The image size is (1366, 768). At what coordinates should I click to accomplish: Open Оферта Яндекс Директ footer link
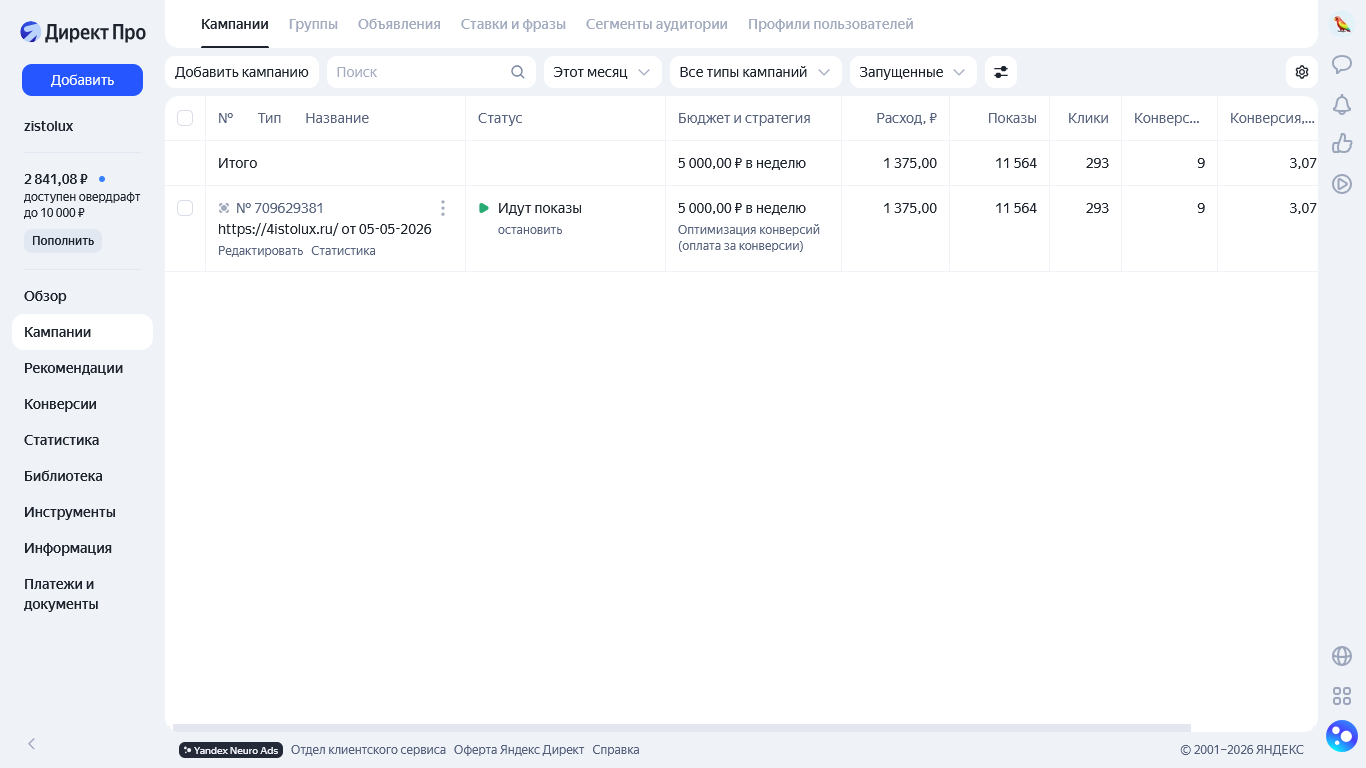[519, 750]
